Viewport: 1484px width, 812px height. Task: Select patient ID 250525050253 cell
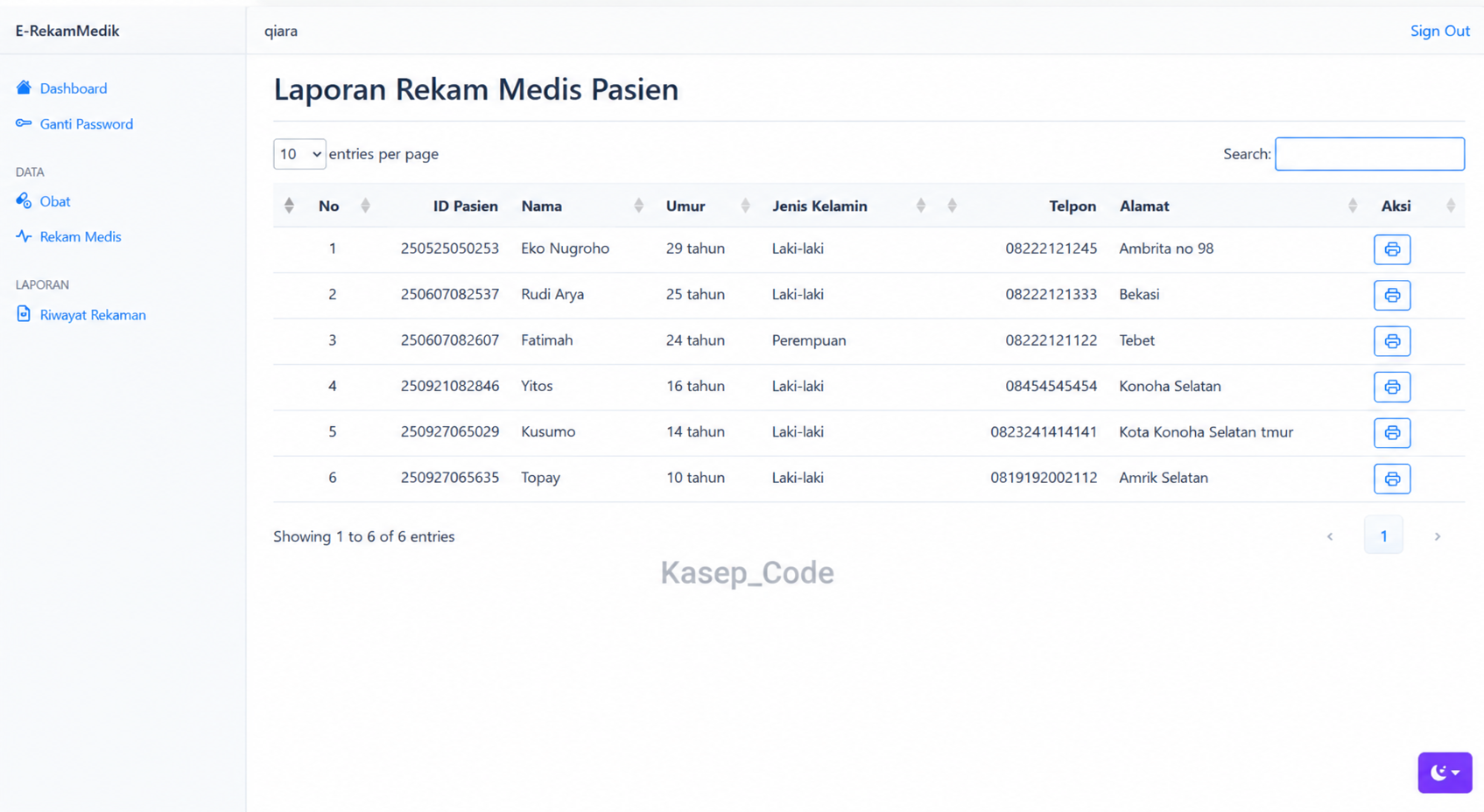(449, 248)
